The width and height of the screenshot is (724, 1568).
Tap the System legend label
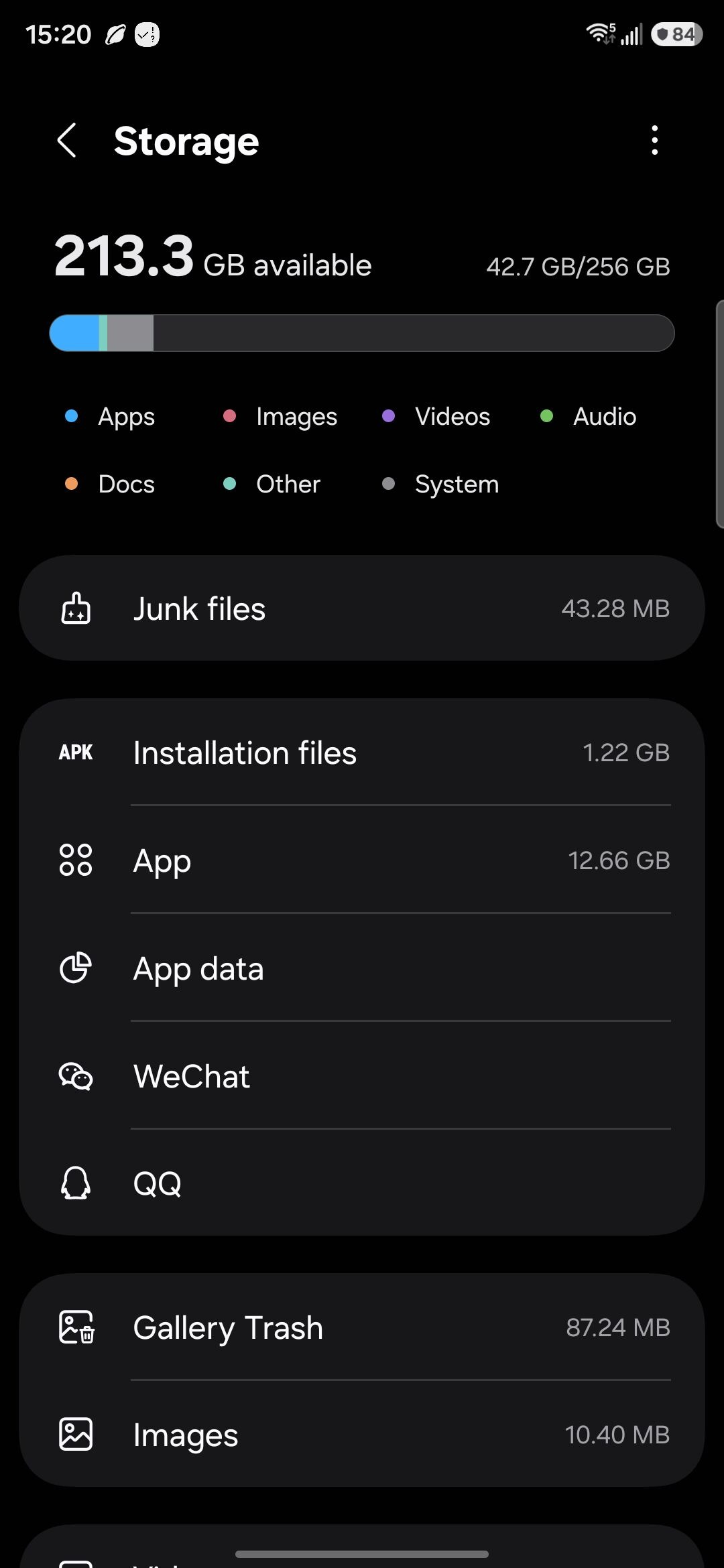pos(457,484)
